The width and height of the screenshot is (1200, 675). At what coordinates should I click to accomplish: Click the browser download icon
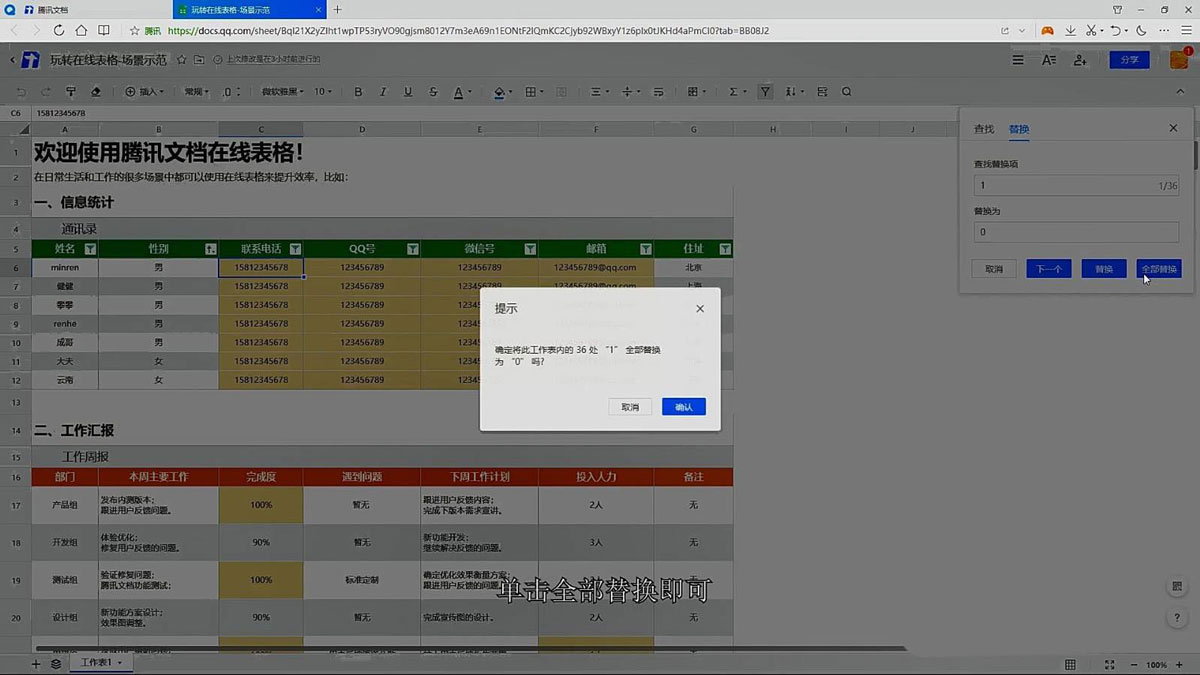coord(1070,31)
